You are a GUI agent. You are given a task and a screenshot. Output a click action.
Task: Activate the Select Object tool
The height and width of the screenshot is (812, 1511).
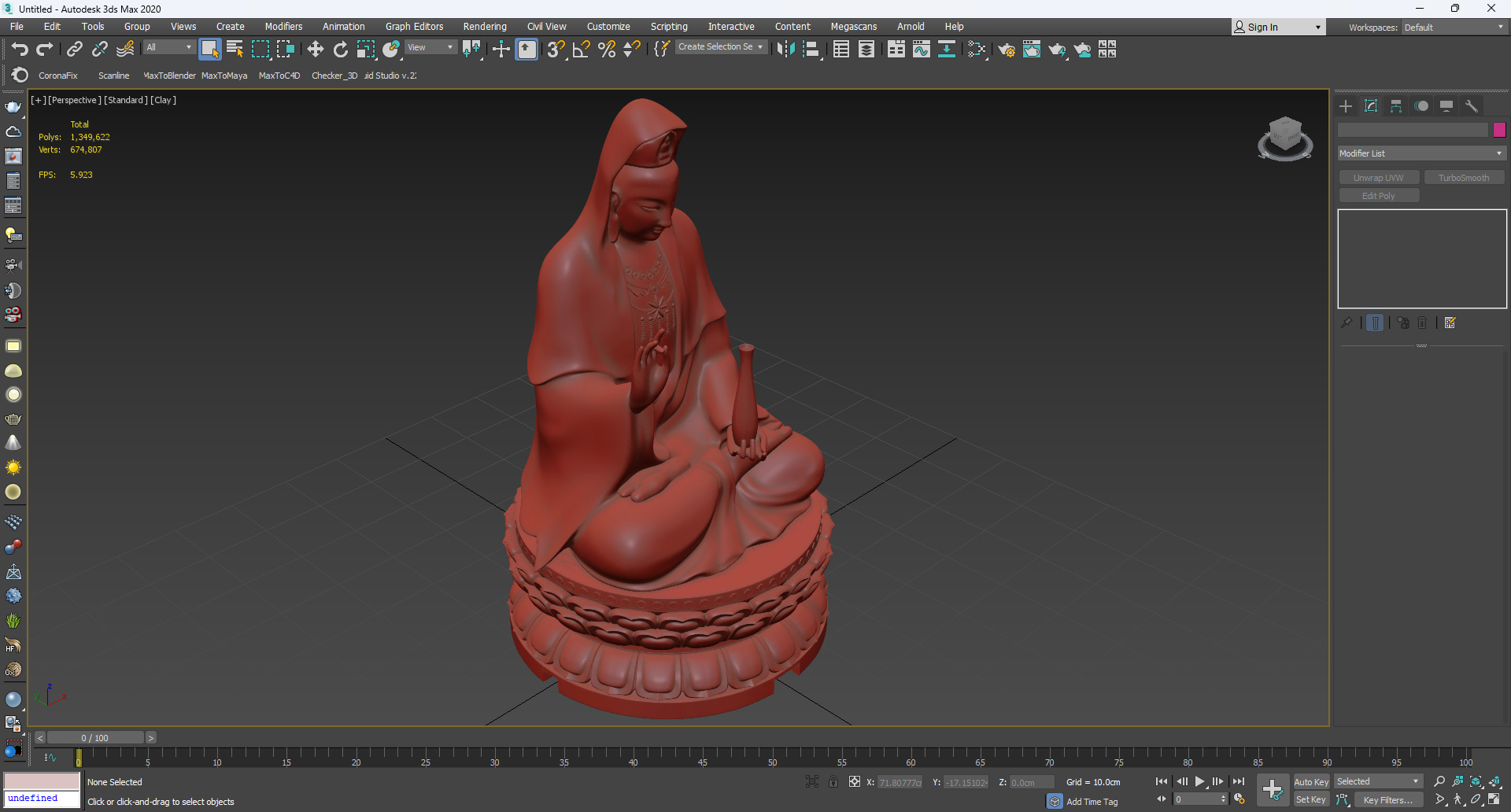pos(209,50)
